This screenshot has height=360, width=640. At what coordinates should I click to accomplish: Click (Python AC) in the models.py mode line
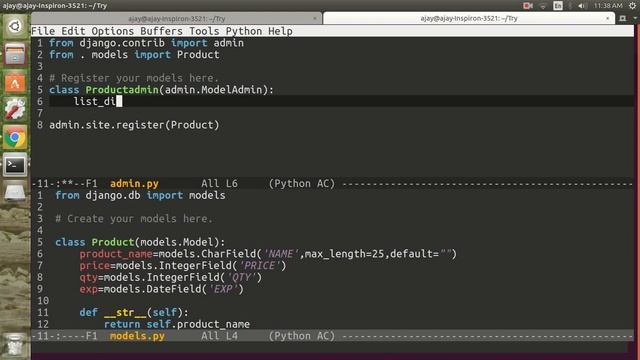click(x=302, y=336)
